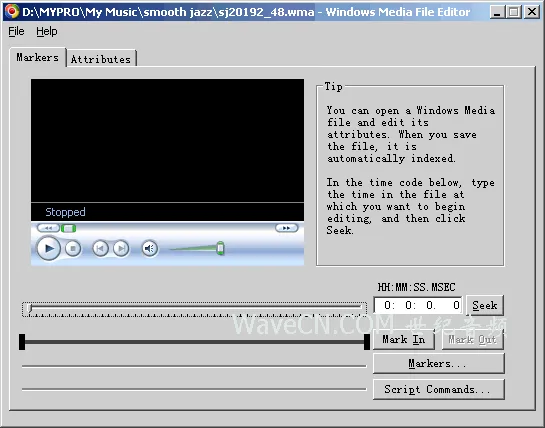
Task: Click the rewind button above the controls
Action: click(48, 228)
